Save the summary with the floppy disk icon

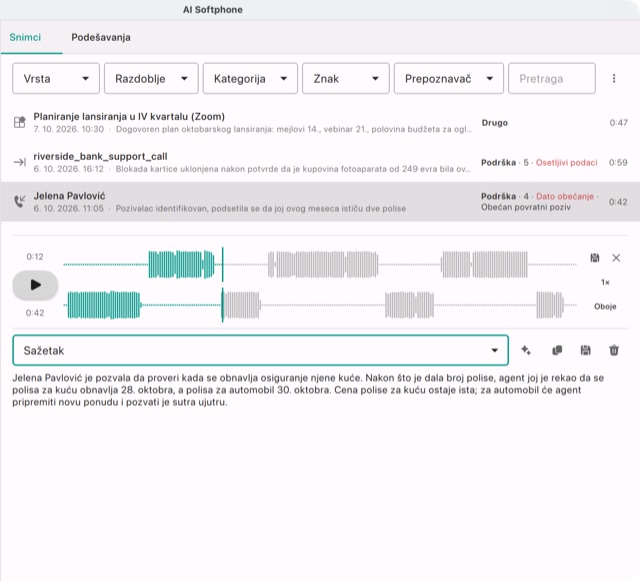(x=585, y=350)
